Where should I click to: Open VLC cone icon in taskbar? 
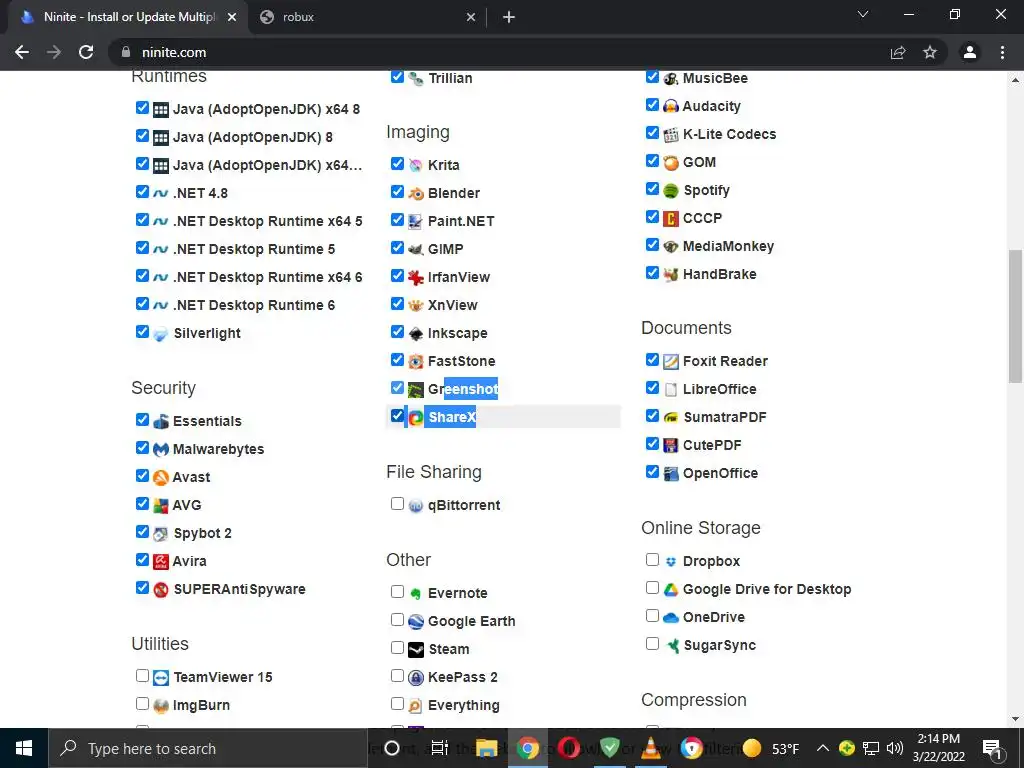point(650,748)
